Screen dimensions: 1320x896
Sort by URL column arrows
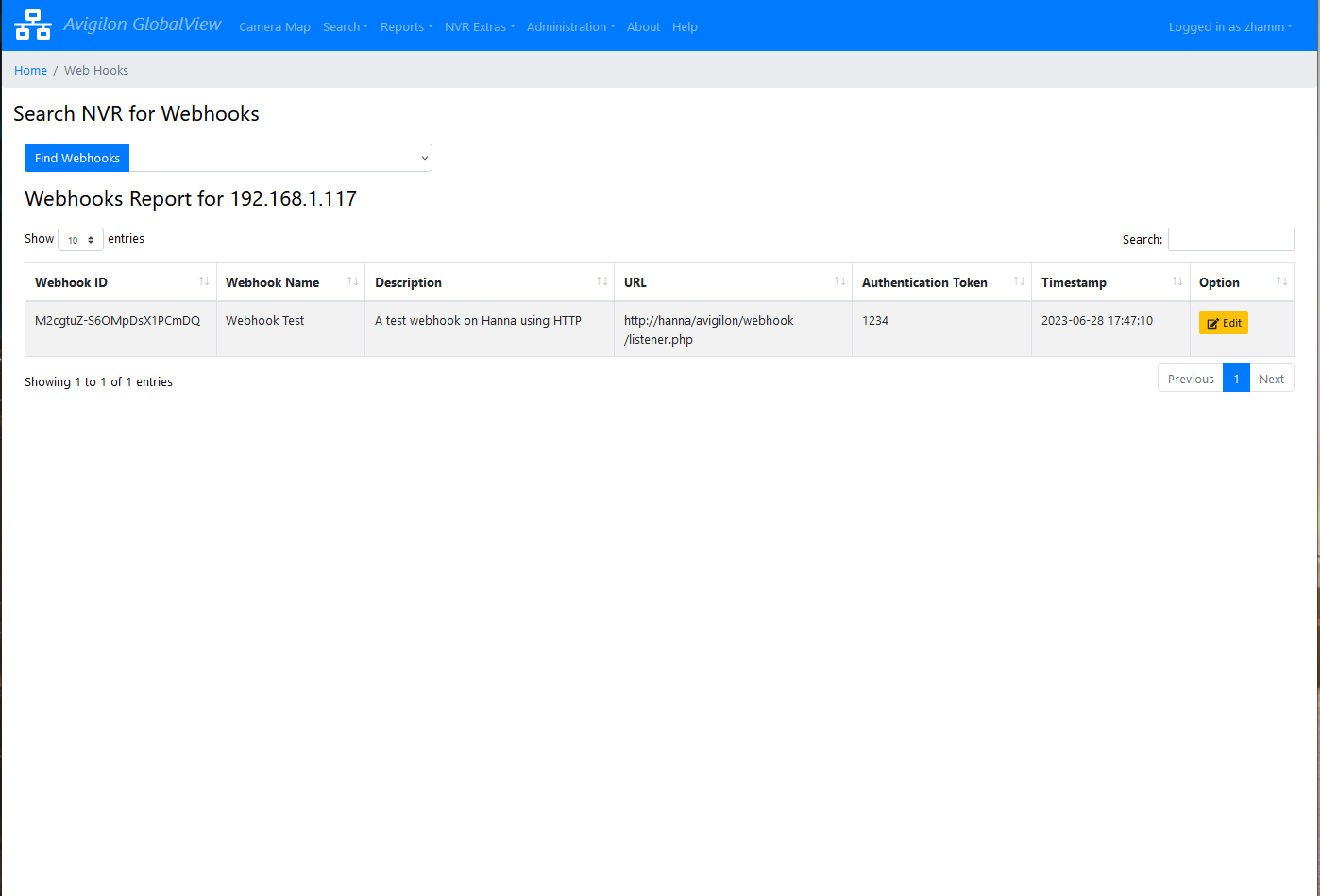point(839,281)
